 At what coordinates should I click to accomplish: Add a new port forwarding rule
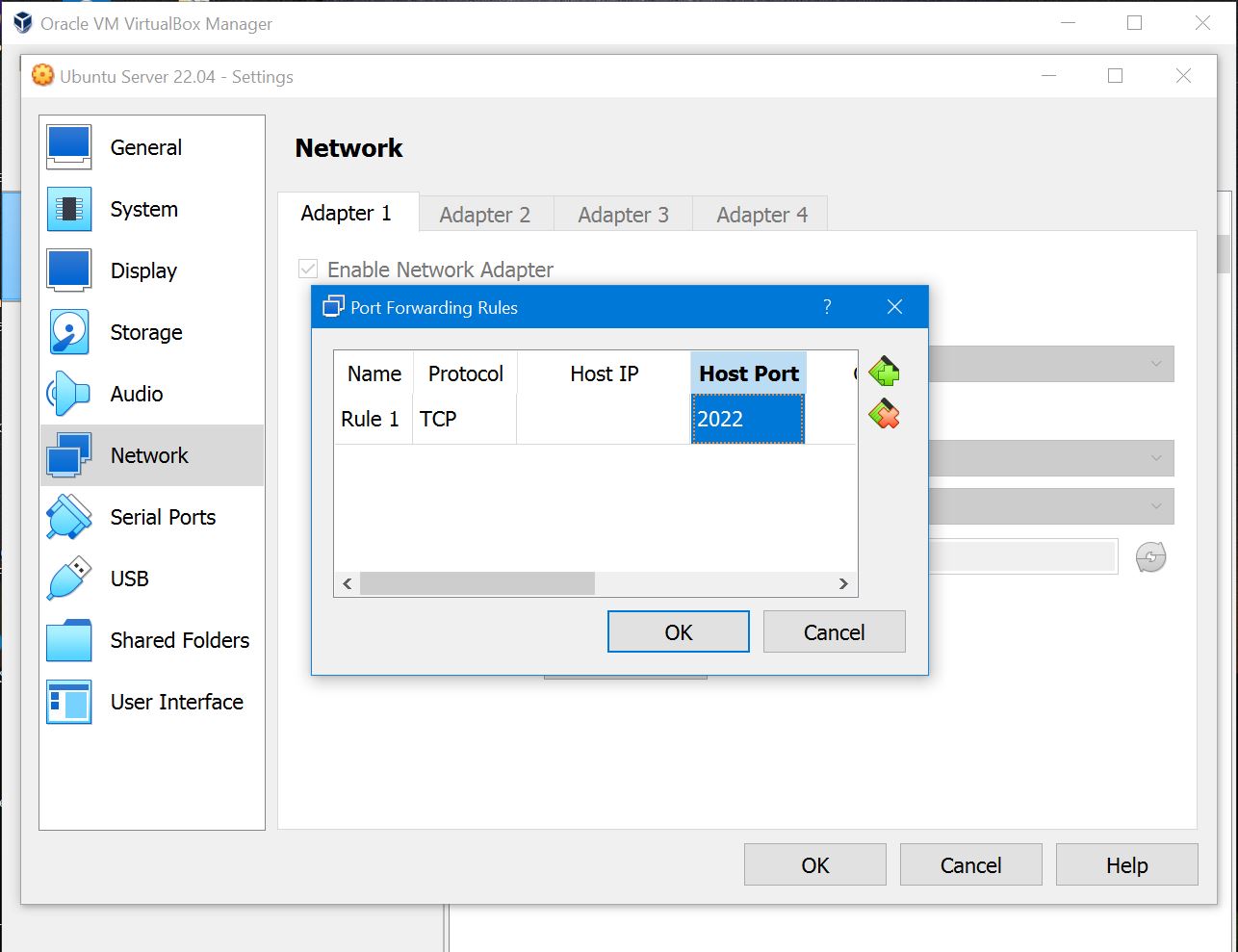pos(884,372)
